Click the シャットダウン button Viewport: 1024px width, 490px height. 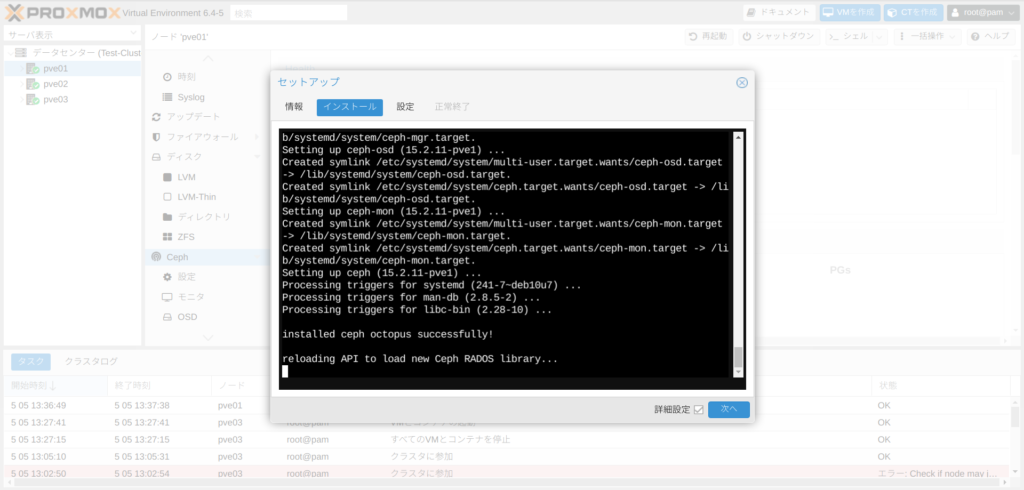click(779, 37)
